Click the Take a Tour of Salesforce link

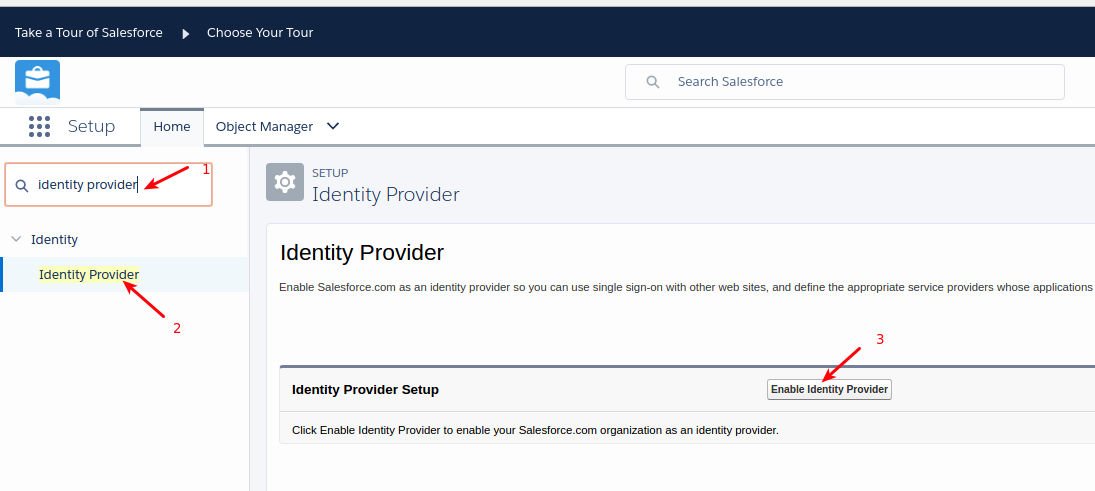[89, 33]
